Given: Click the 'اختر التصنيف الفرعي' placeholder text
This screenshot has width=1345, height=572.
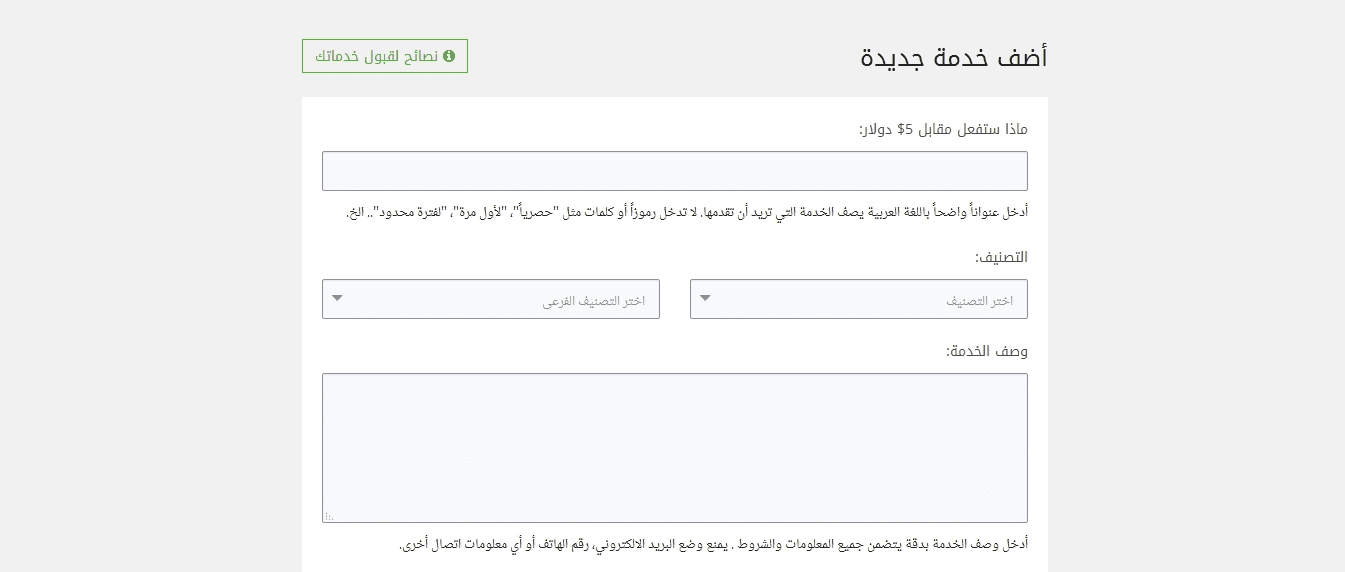Looking at the screenshot, I should [x=594, y=301].
